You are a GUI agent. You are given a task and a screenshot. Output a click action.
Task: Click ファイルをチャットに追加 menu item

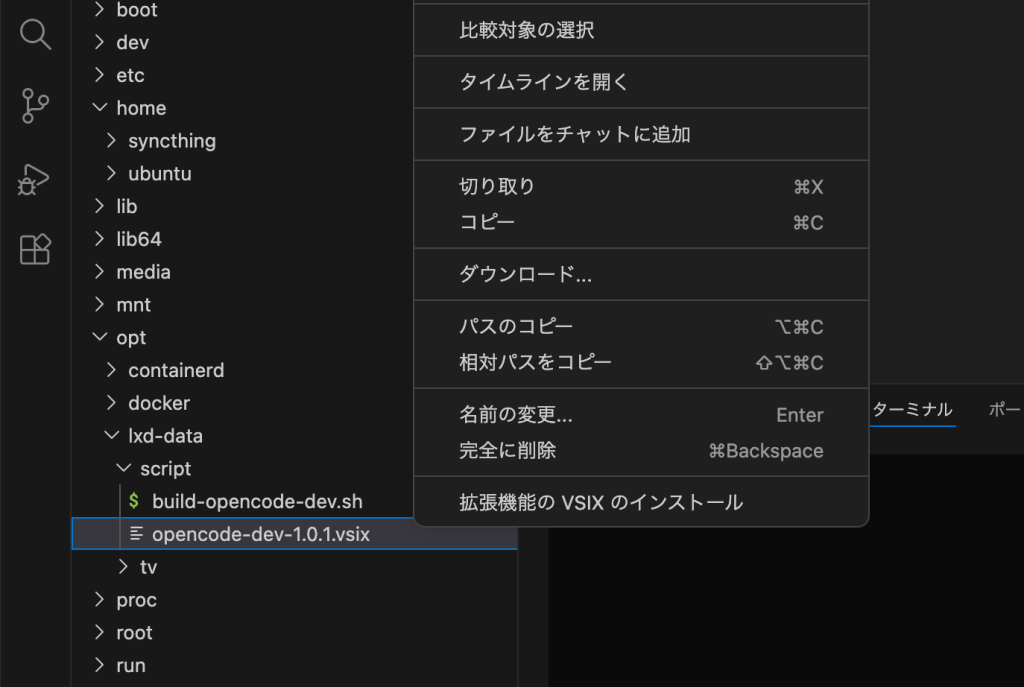[x=574, y=134]
